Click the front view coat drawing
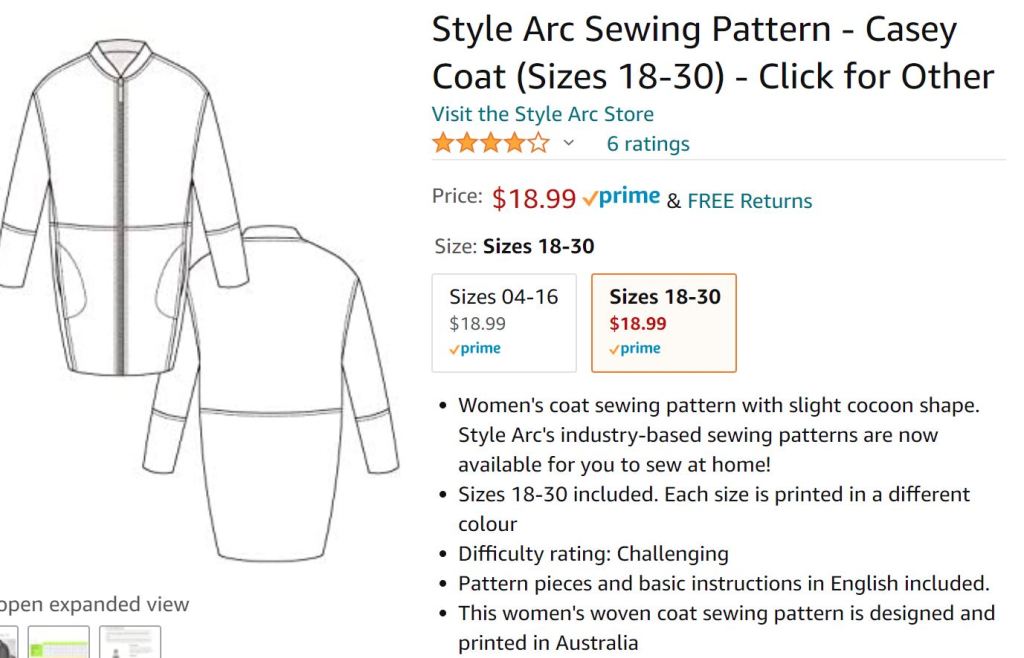This screenshot has width=1024, height=658. [x=110, y=200]
